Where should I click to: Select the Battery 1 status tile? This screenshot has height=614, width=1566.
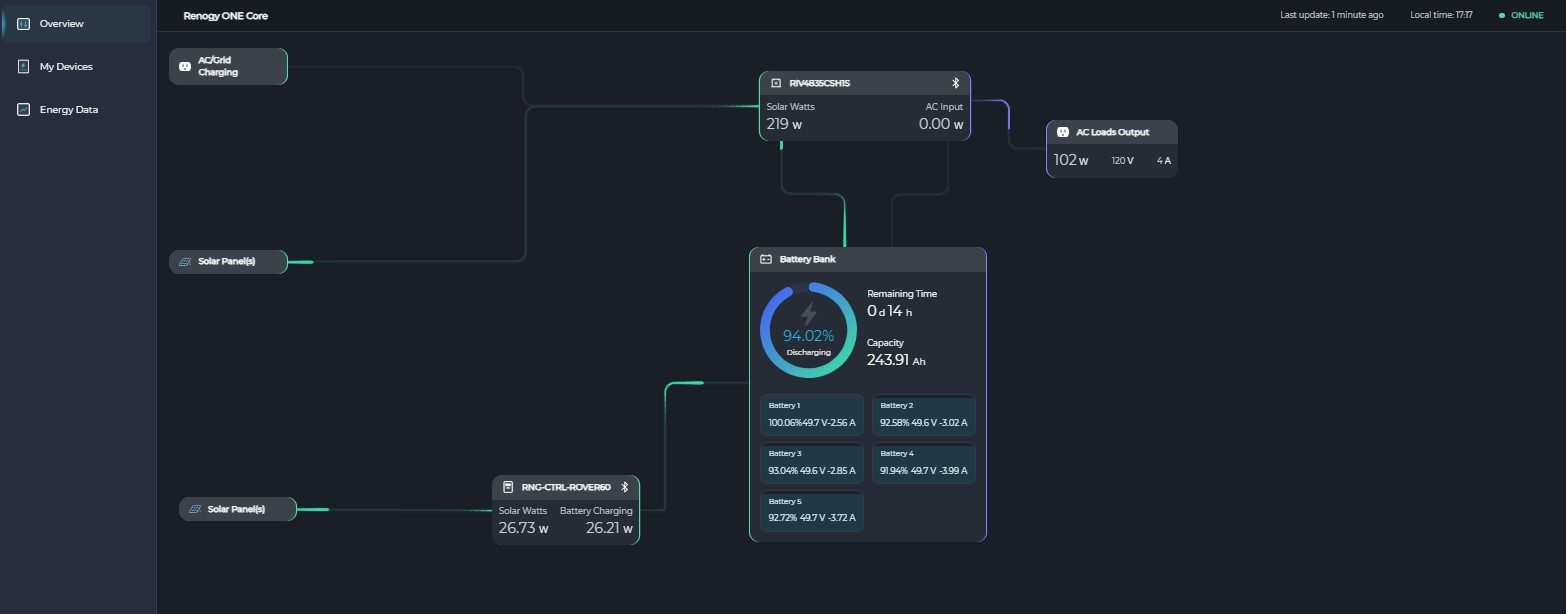pos(811,416)
